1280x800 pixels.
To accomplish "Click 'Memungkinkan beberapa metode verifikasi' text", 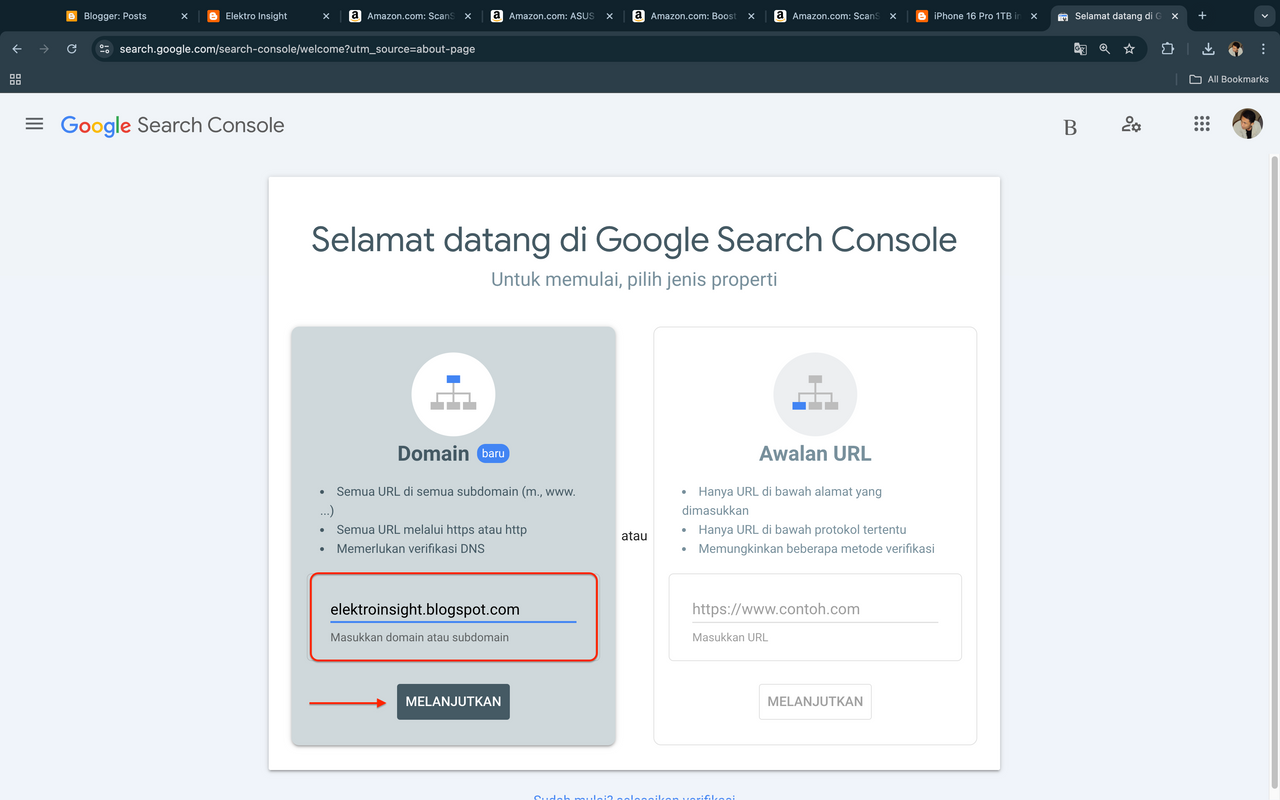I will [817, 548].
